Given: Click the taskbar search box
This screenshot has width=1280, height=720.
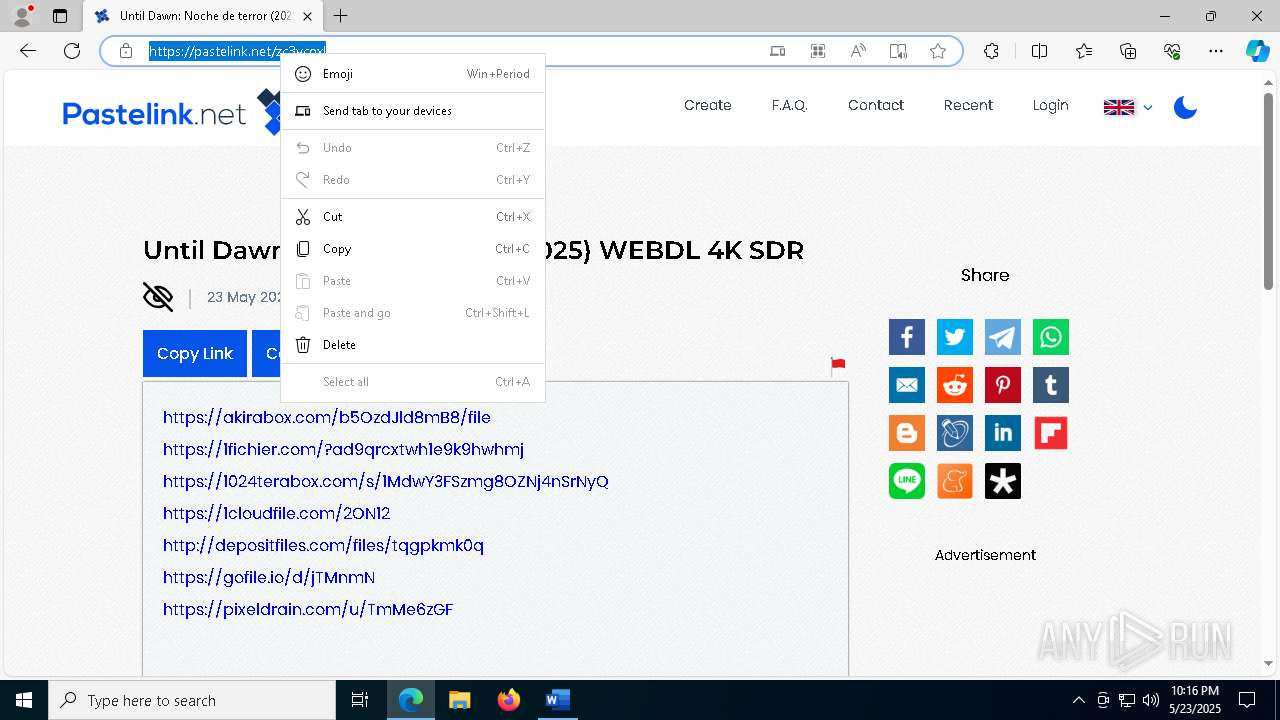Looking at the screenshot, I should point(192,700).
